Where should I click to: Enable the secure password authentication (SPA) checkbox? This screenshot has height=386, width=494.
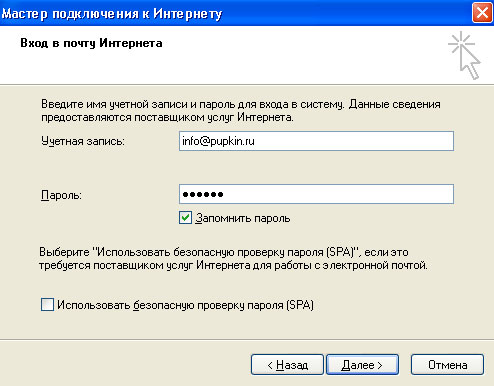[x=47, y=305]
